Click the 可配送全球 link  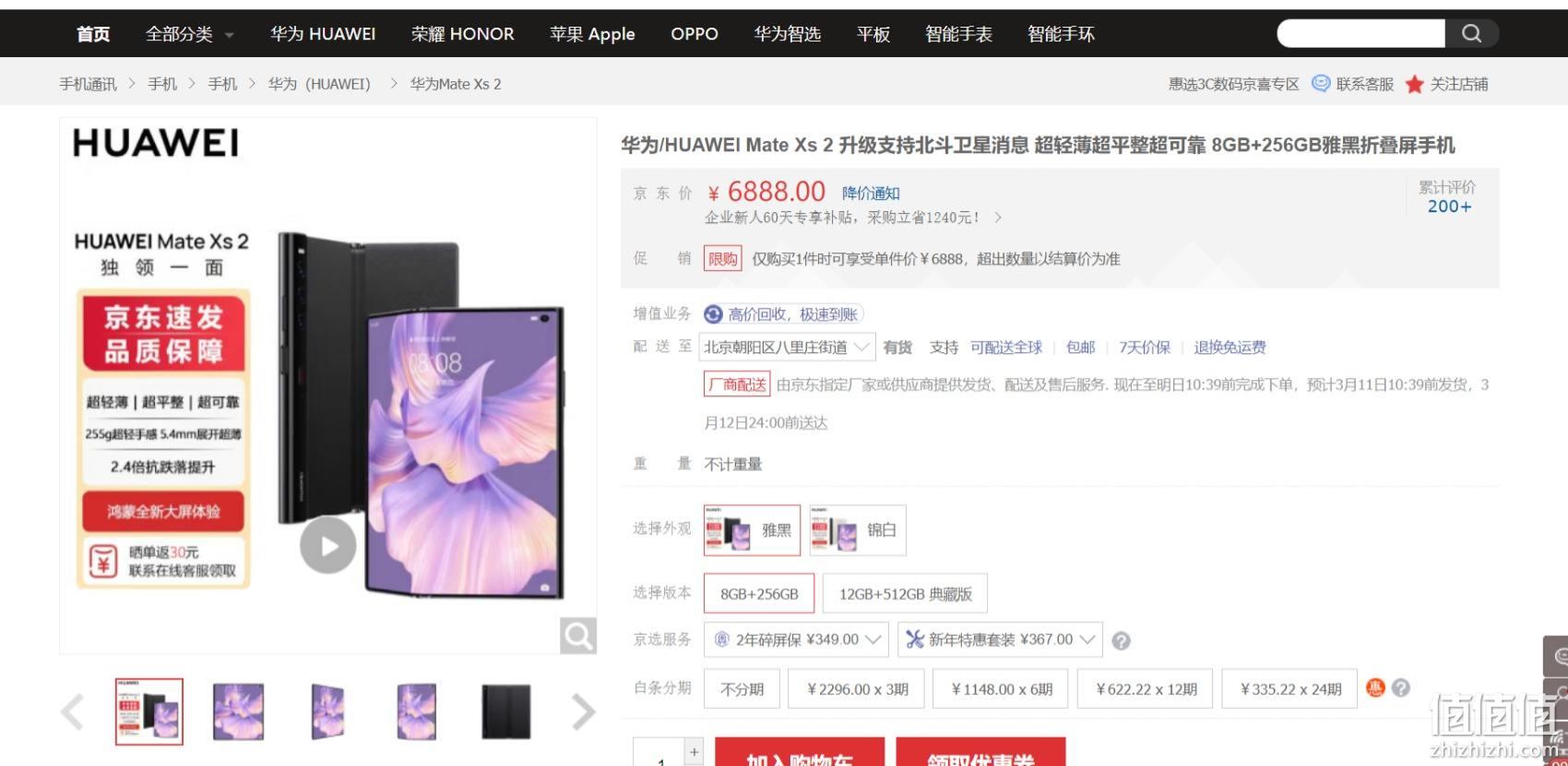tap(1005, 348)
